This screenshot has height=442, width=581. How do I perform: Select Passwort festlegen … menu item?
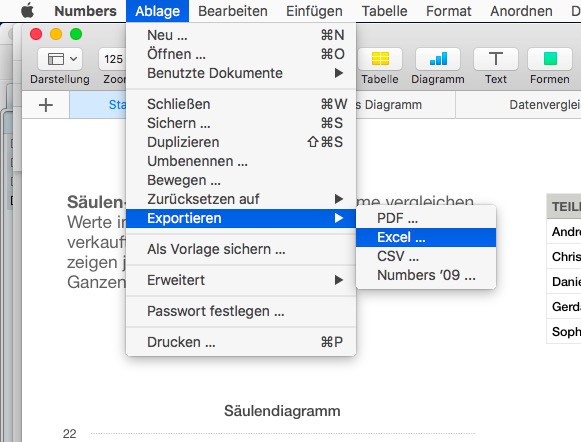pyautogui.click(x=241, y=311)
